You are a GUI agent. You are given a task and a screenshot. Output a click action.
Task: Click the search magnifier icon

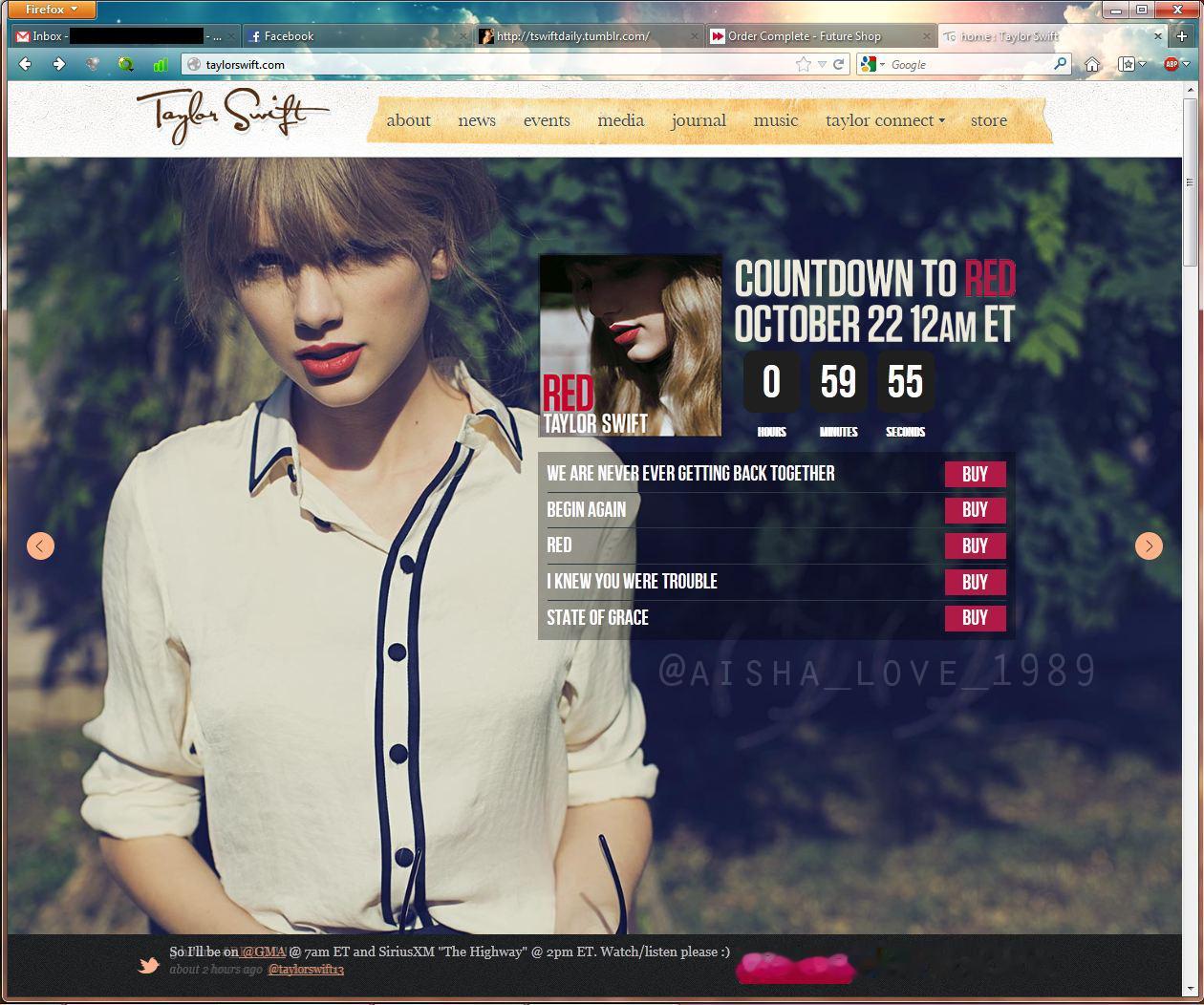pyautogui.click(x=1060, y=64)
